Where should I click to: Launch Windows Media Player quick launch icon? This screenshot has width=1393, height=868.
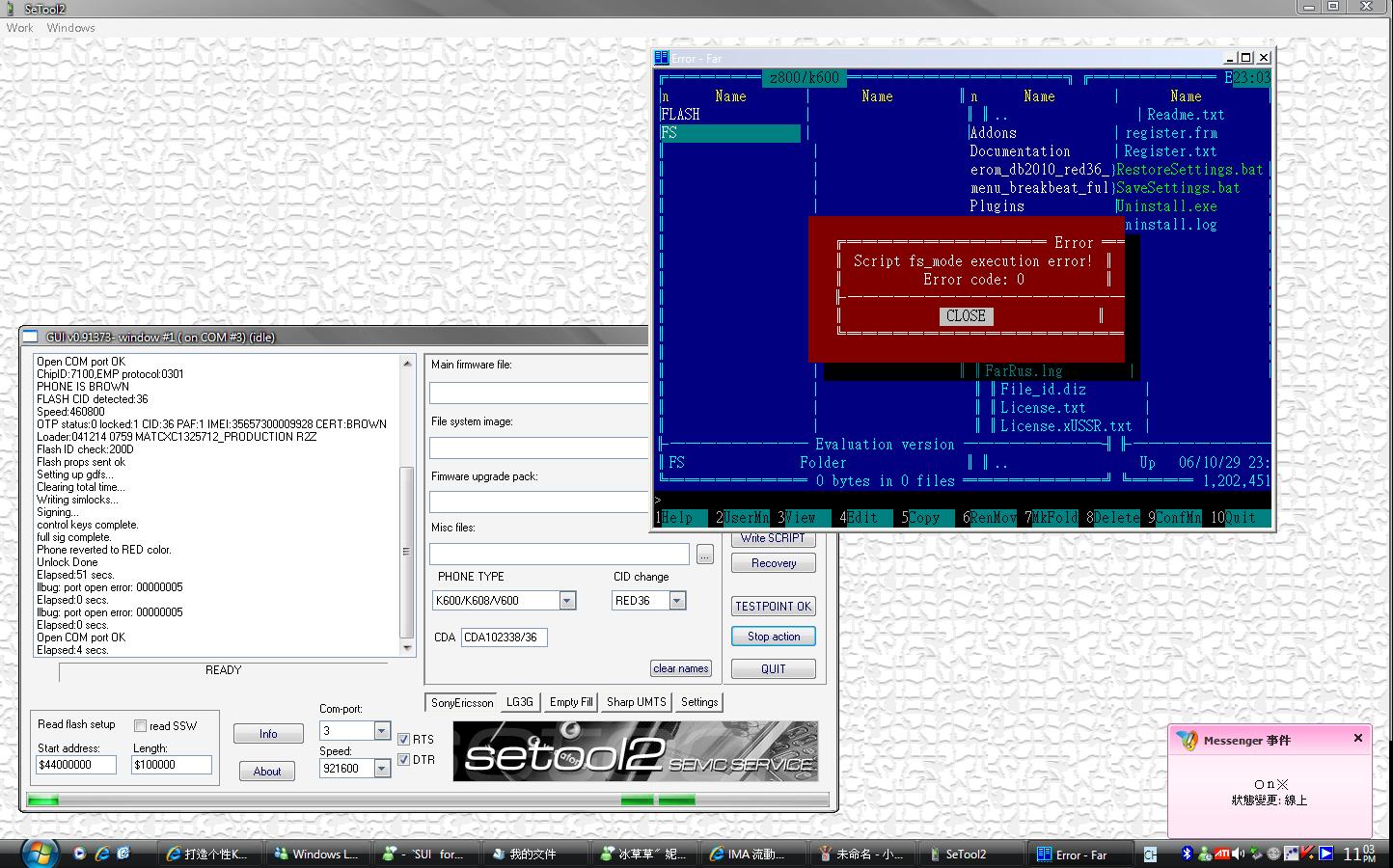[x=80, y=854]
